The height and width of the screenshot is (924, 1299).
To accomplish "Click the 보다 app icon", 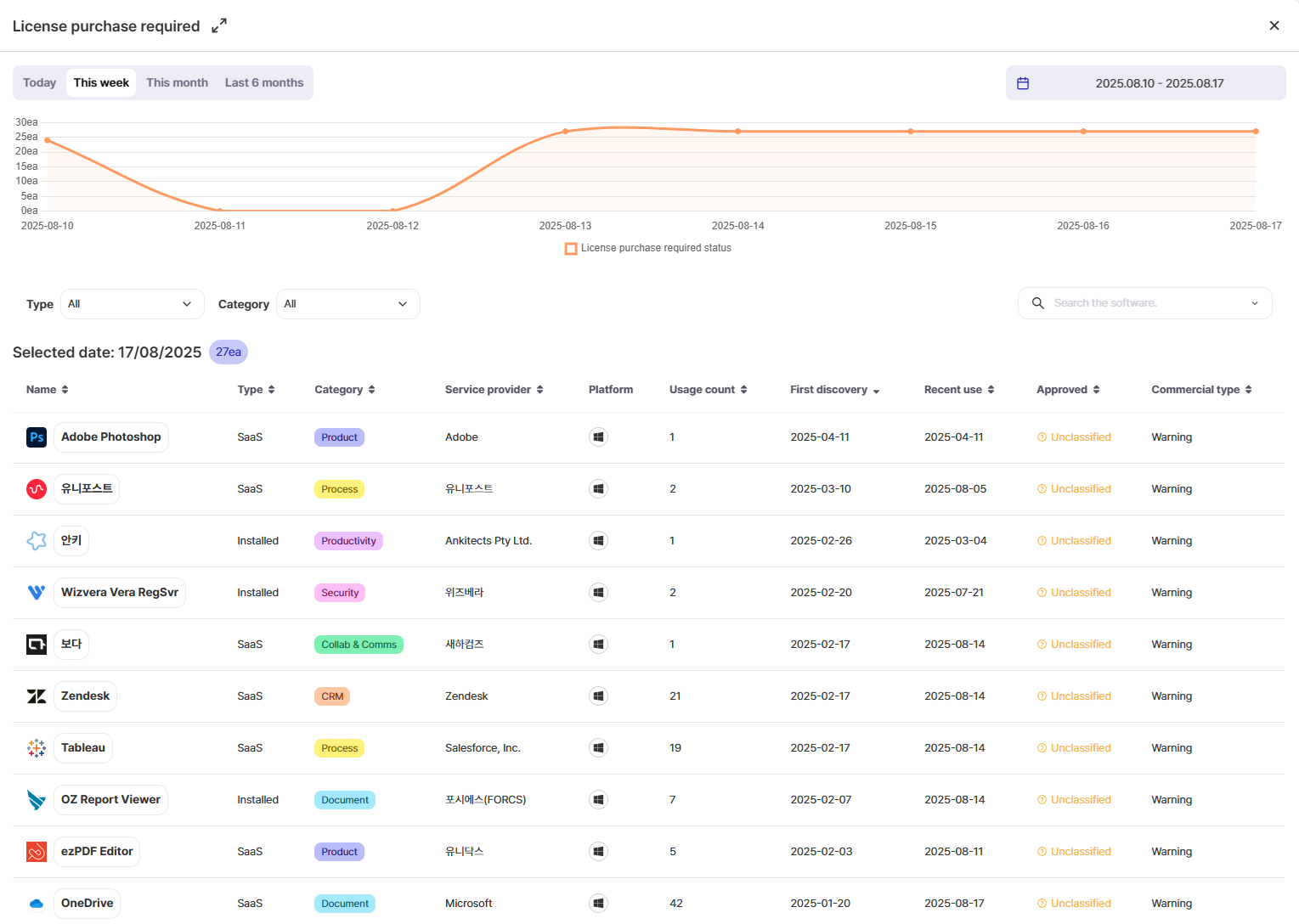I will tap(37, 645).
